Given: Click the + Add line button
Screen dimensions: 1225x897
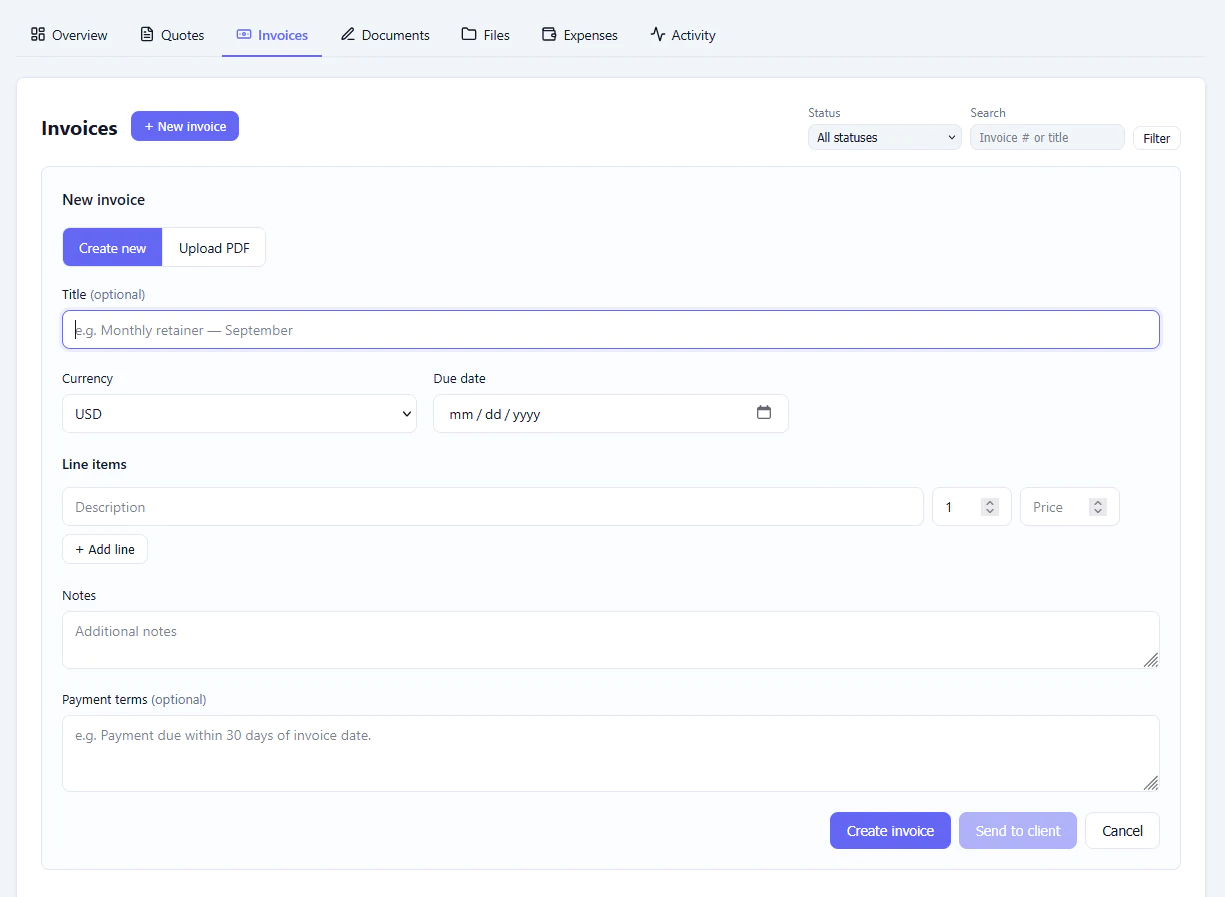Looking at the screenshot, I should click(x=105, y=549).
